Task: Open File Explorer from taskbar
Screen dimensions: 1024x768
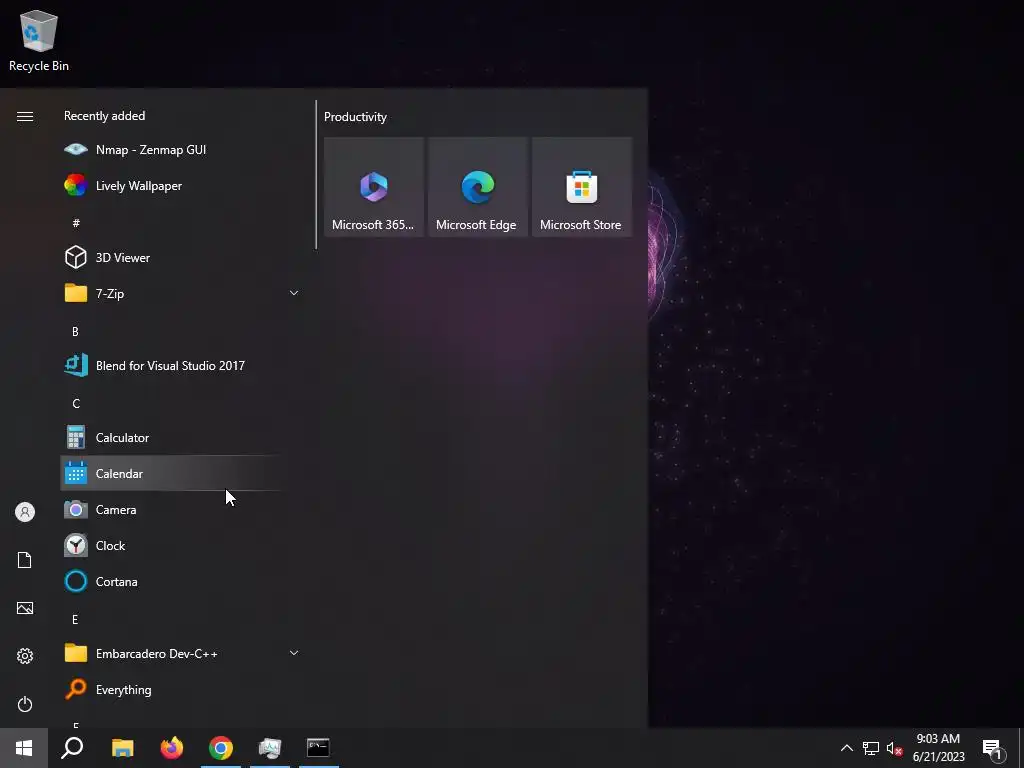Action: tap(122, 748)
